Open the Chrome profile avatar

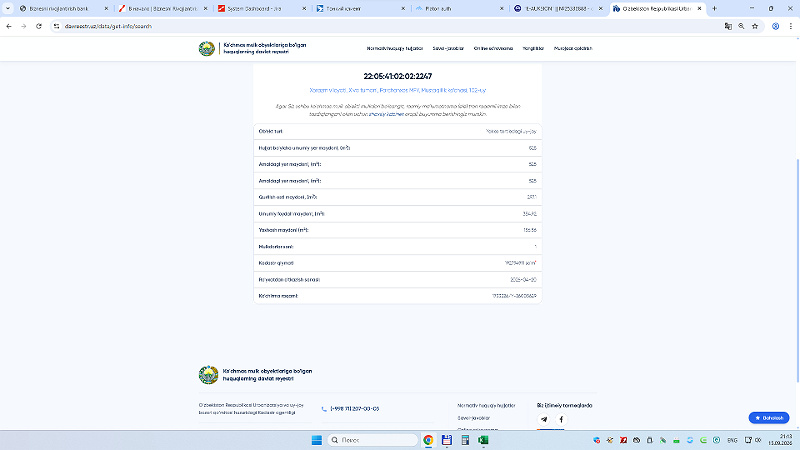click(776, 26)
